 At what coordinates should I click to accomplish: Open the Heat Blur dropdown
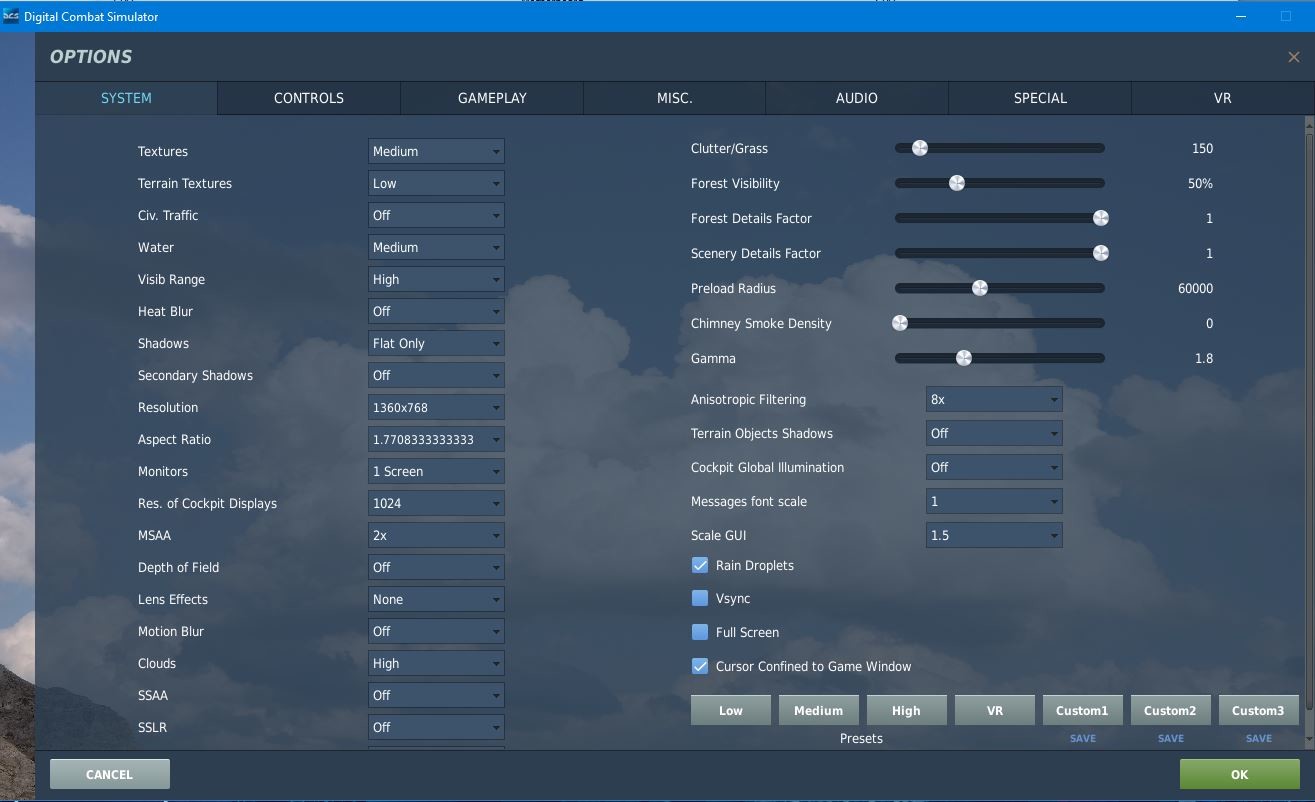[x=436, y=311]
